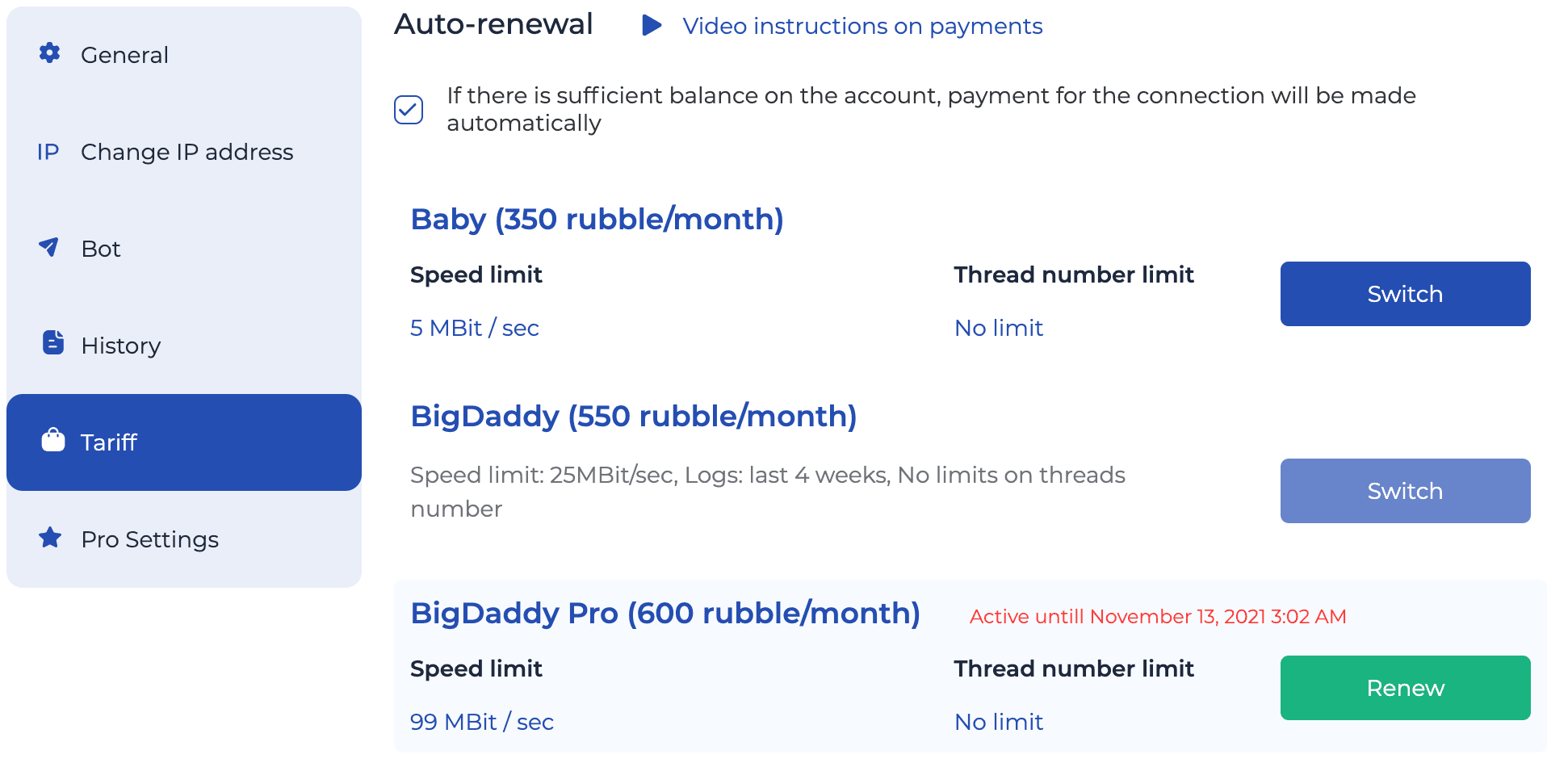Switch to the Baby tariff

point(1405,294)
